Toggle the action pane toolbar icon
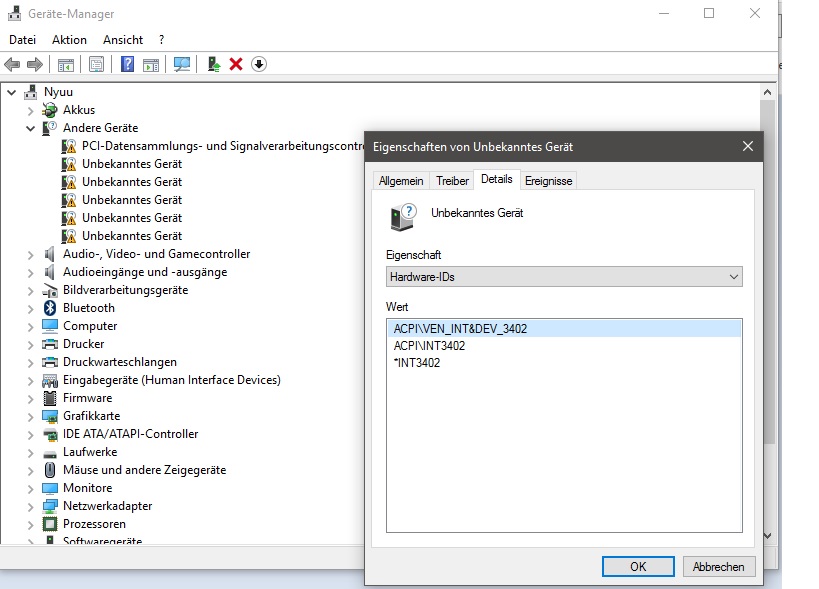The image size is (819, 589). [x=151, y=64]
